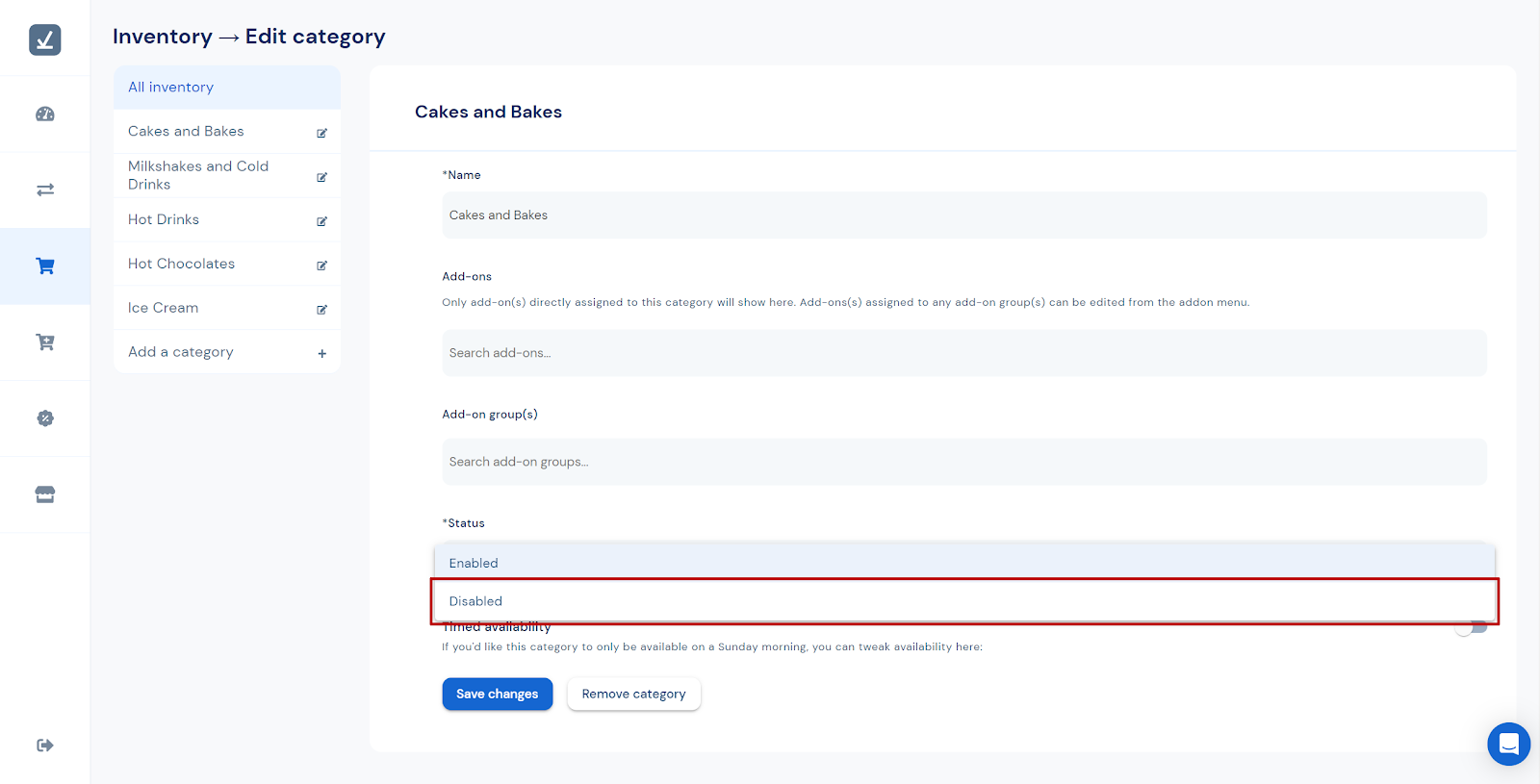
Task: Open the Hot Drinks category
Action: tap(164, 219)
